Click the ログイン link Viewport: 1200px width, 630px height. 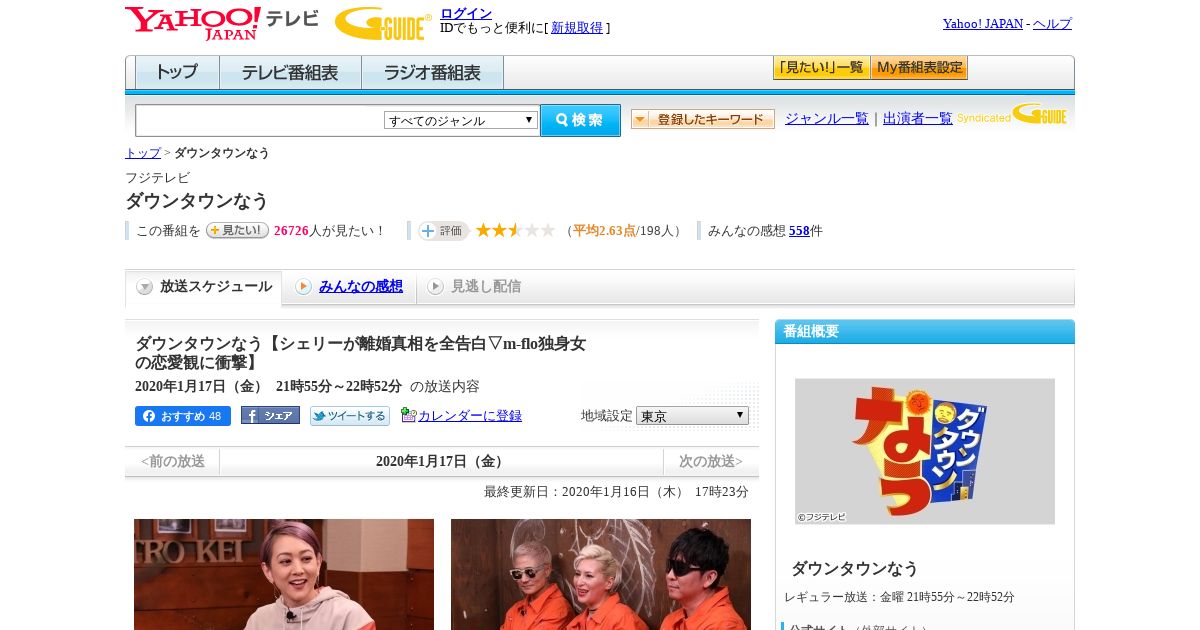tap(466, 13)
